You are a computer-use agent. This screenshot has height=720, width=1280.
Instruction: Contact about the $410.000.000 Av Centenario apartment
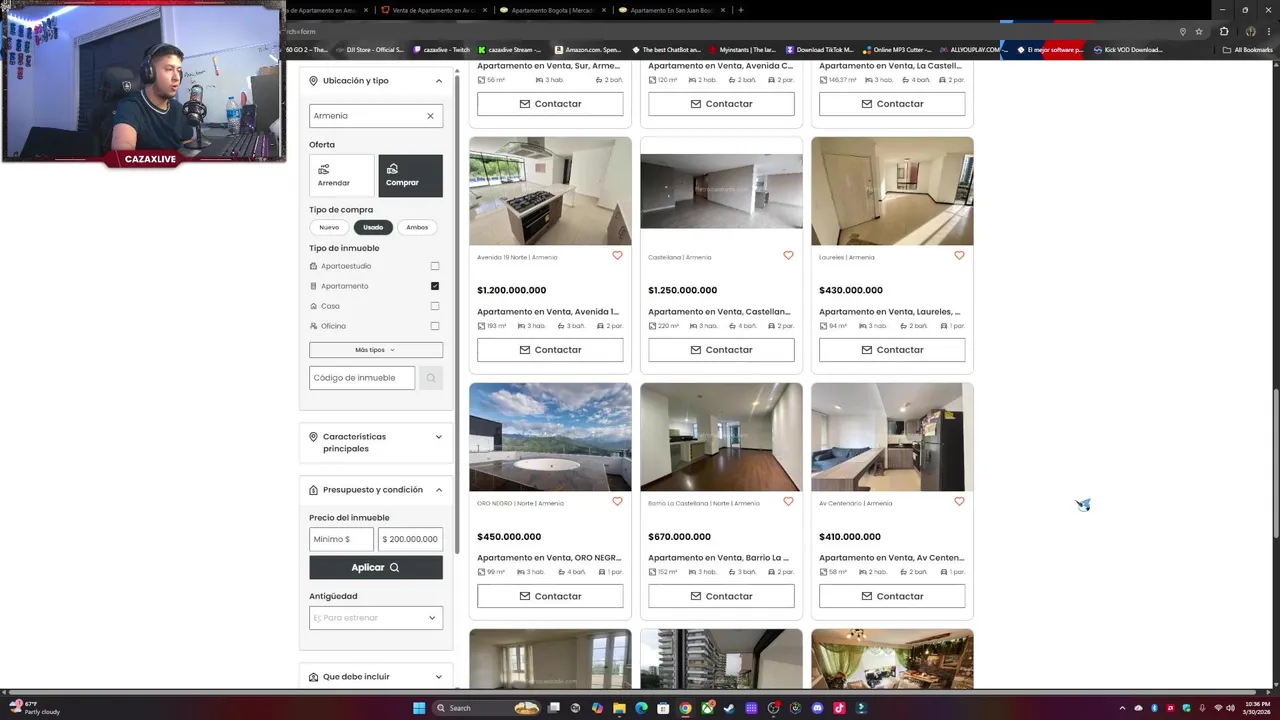892,596
